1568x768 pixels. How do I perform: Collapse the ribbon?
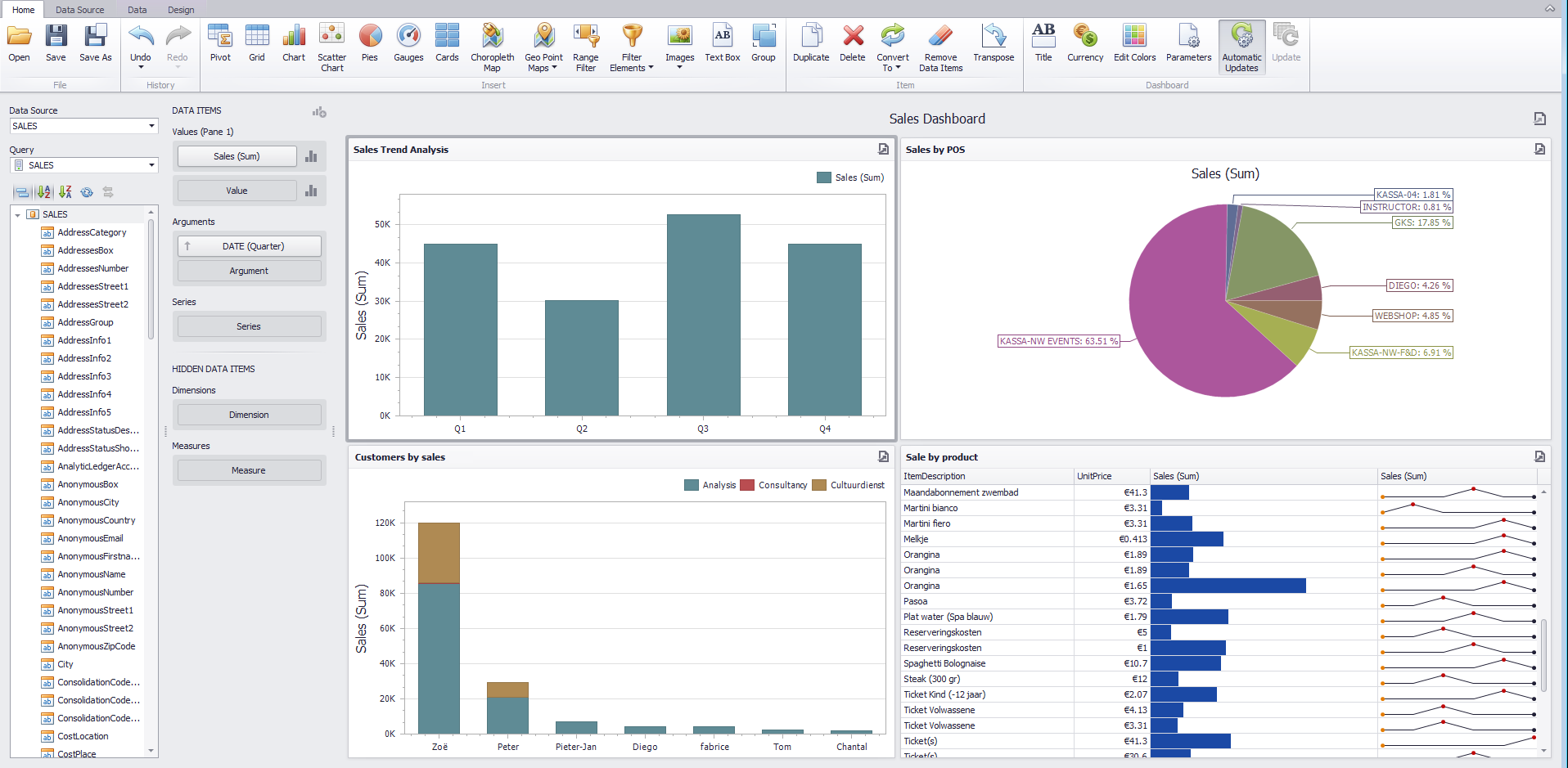click(x=1549, y=9)
